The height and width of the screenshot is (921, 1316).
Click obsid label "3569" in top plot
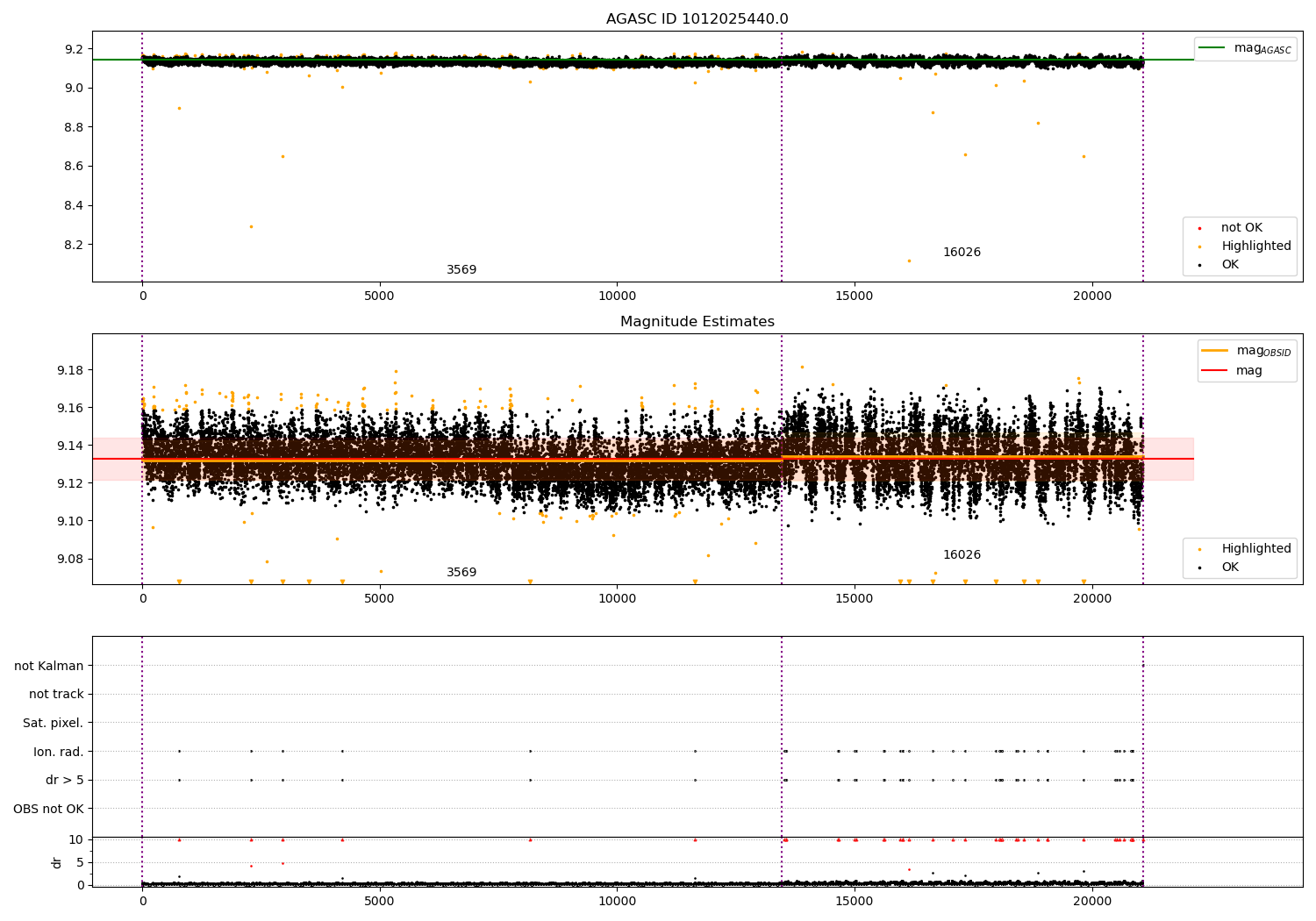point(461,270)
